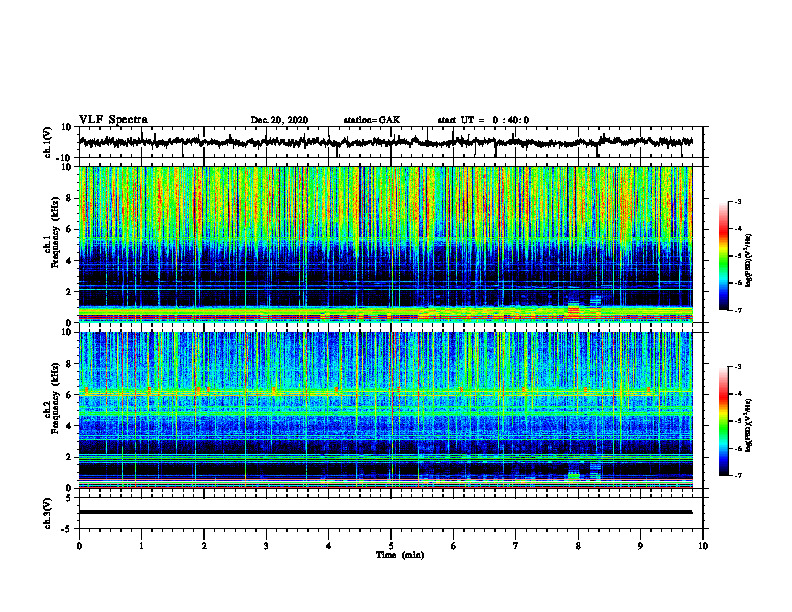Click time-axis tick label "1"
792x612 pixels.
pos(142,546)
